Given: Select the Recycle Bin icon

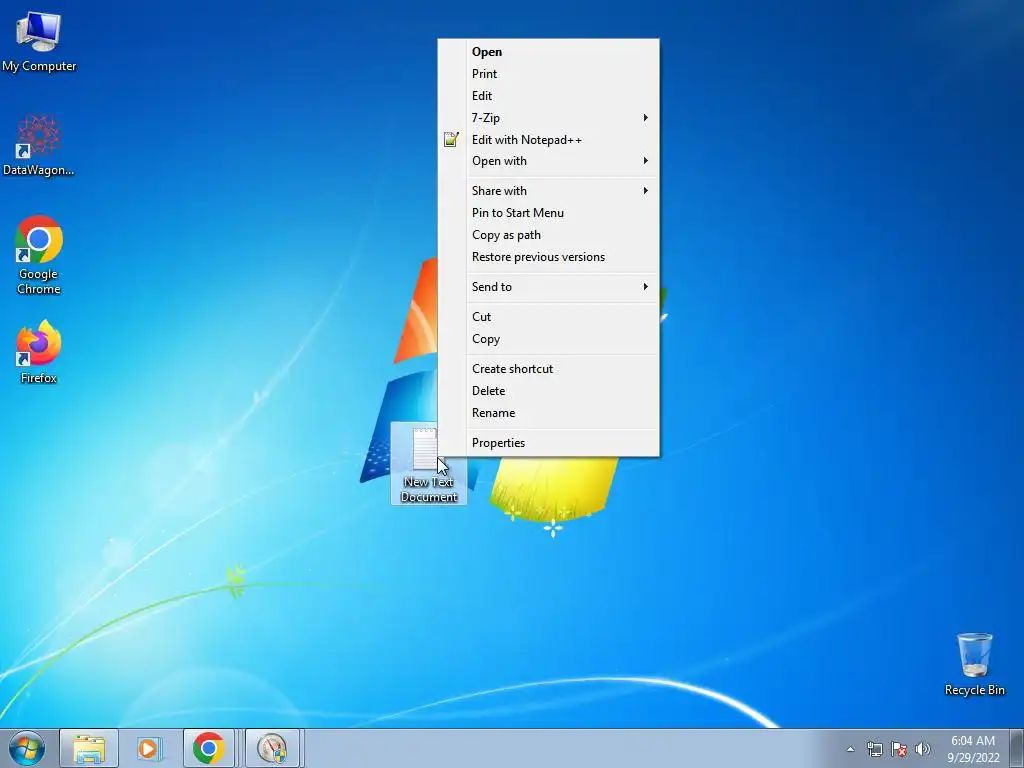Looking at the screenshot, I should (x=974, y=664).
